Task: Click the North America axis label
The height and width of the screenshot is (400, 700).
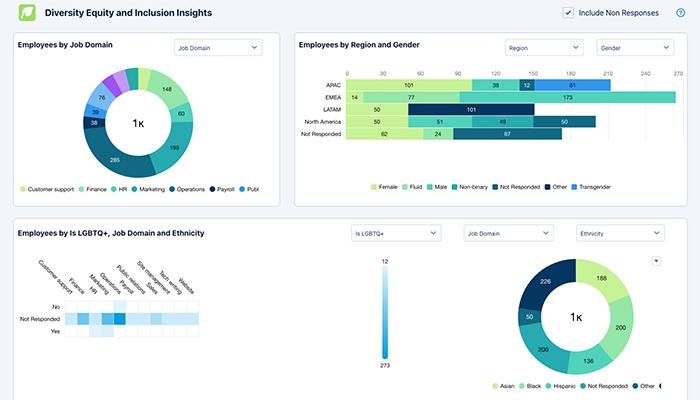Action: click(322, 122)
